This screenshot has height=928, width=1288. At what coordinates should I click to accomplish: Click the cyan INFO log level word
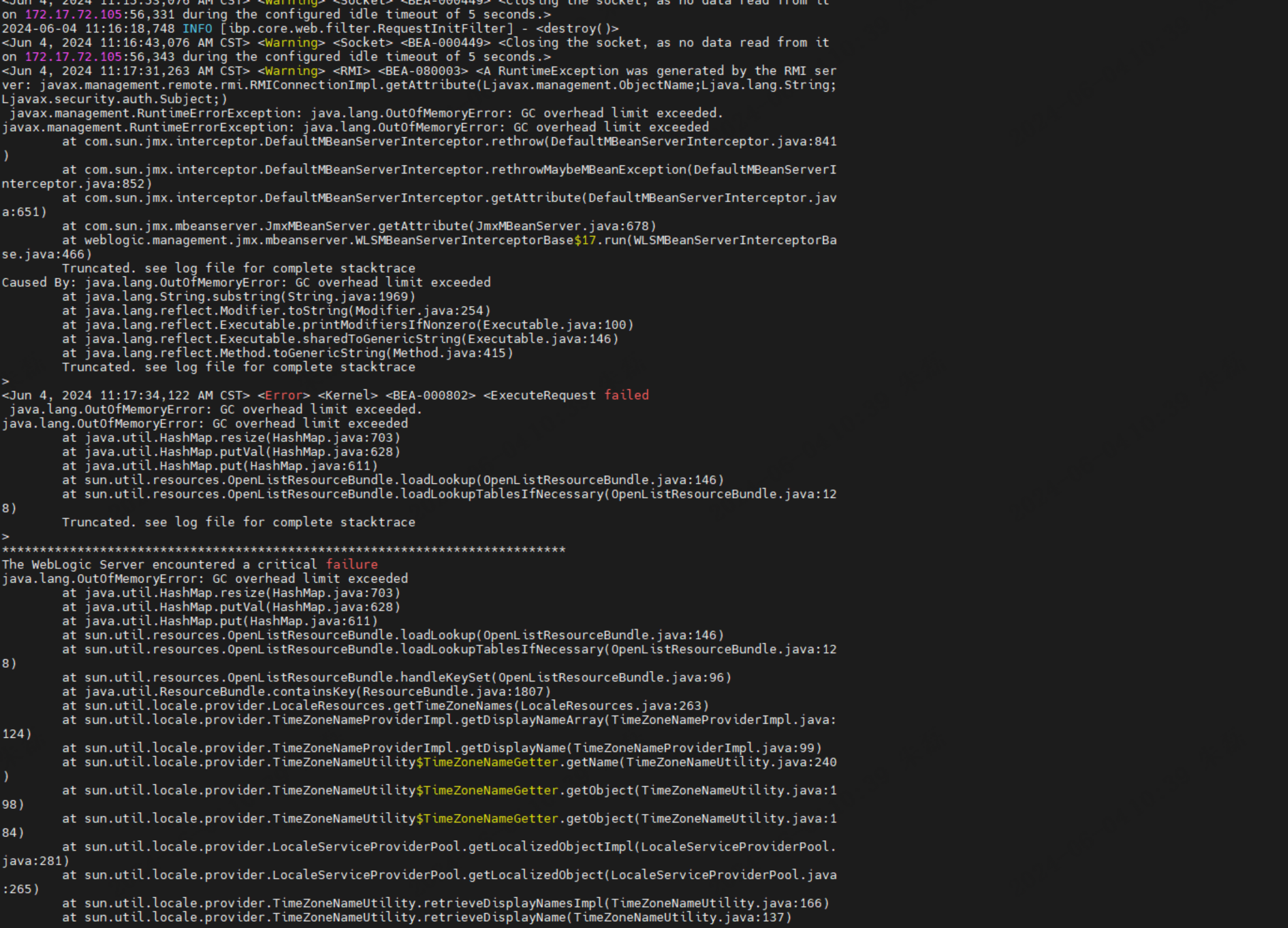point(197,29)
